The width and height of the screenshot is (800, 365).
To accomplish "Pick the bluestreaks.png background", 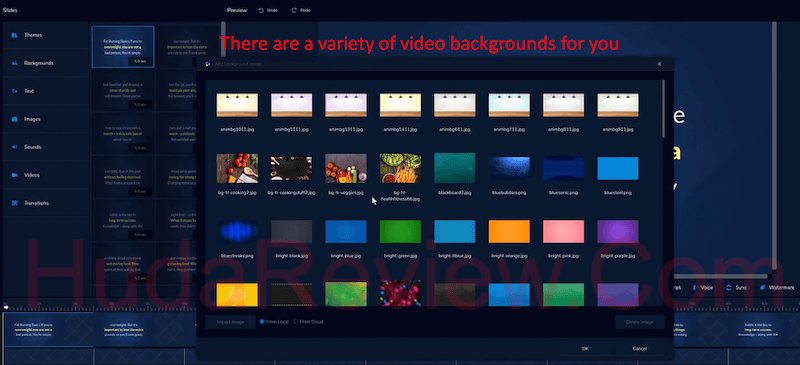I will 237,232.
